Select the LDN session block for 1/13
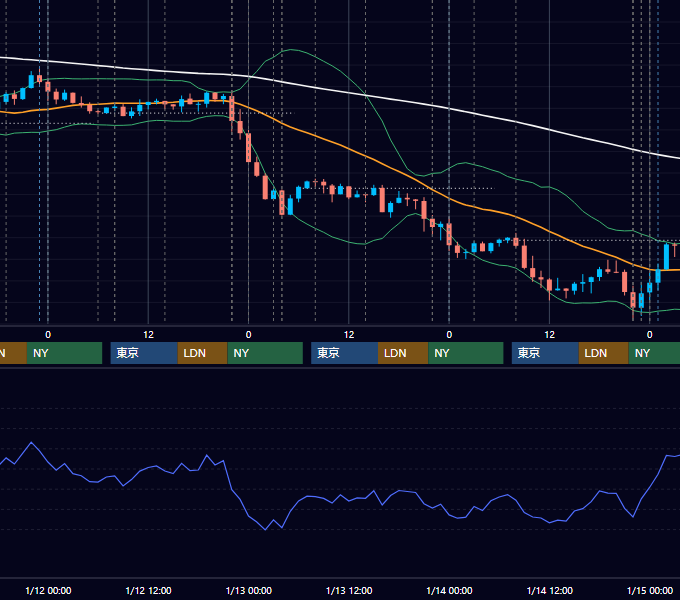The height and width of the screenshot is (600, 680). 403,353
